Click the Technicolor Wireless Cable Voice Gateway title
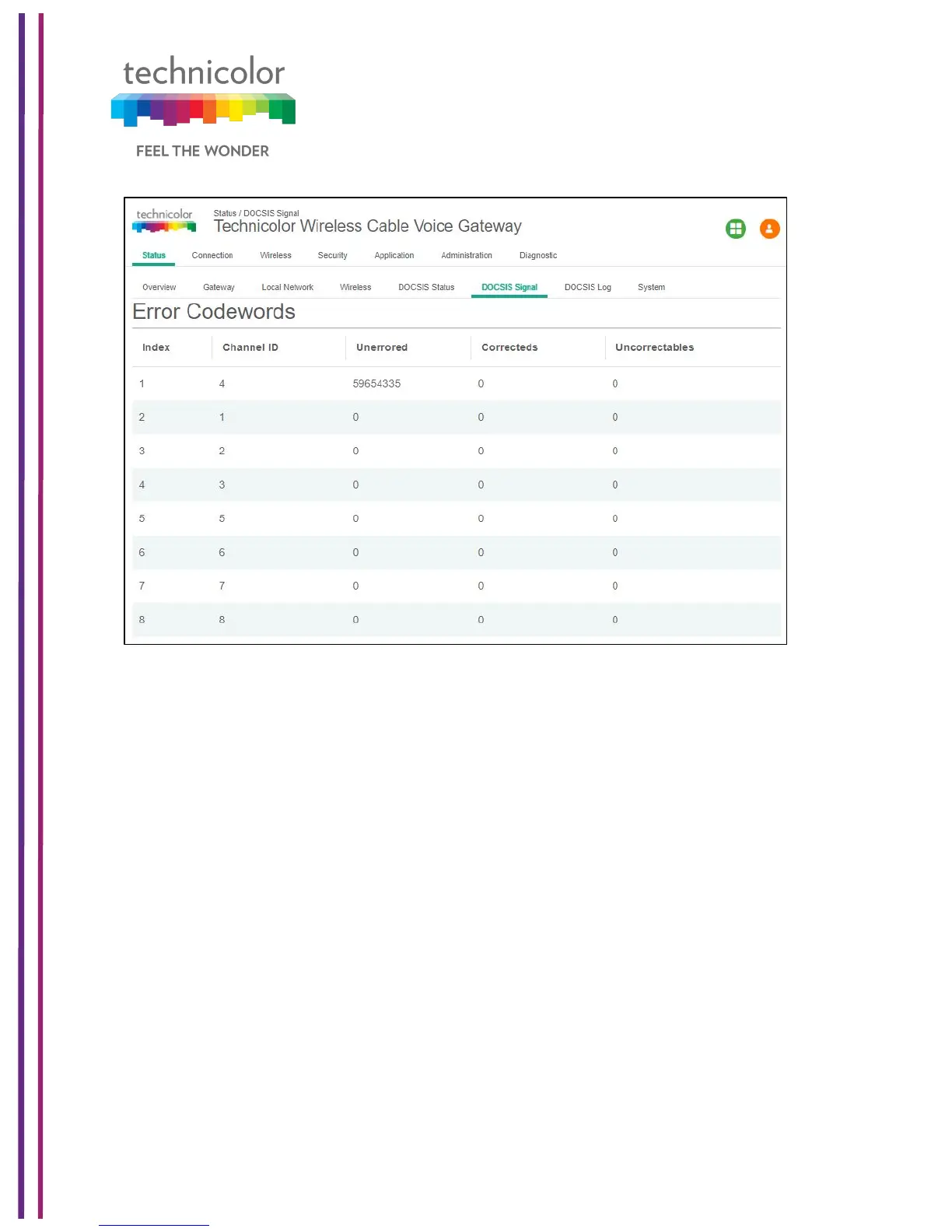The image size is (952, 1232). tap(368, 226)
